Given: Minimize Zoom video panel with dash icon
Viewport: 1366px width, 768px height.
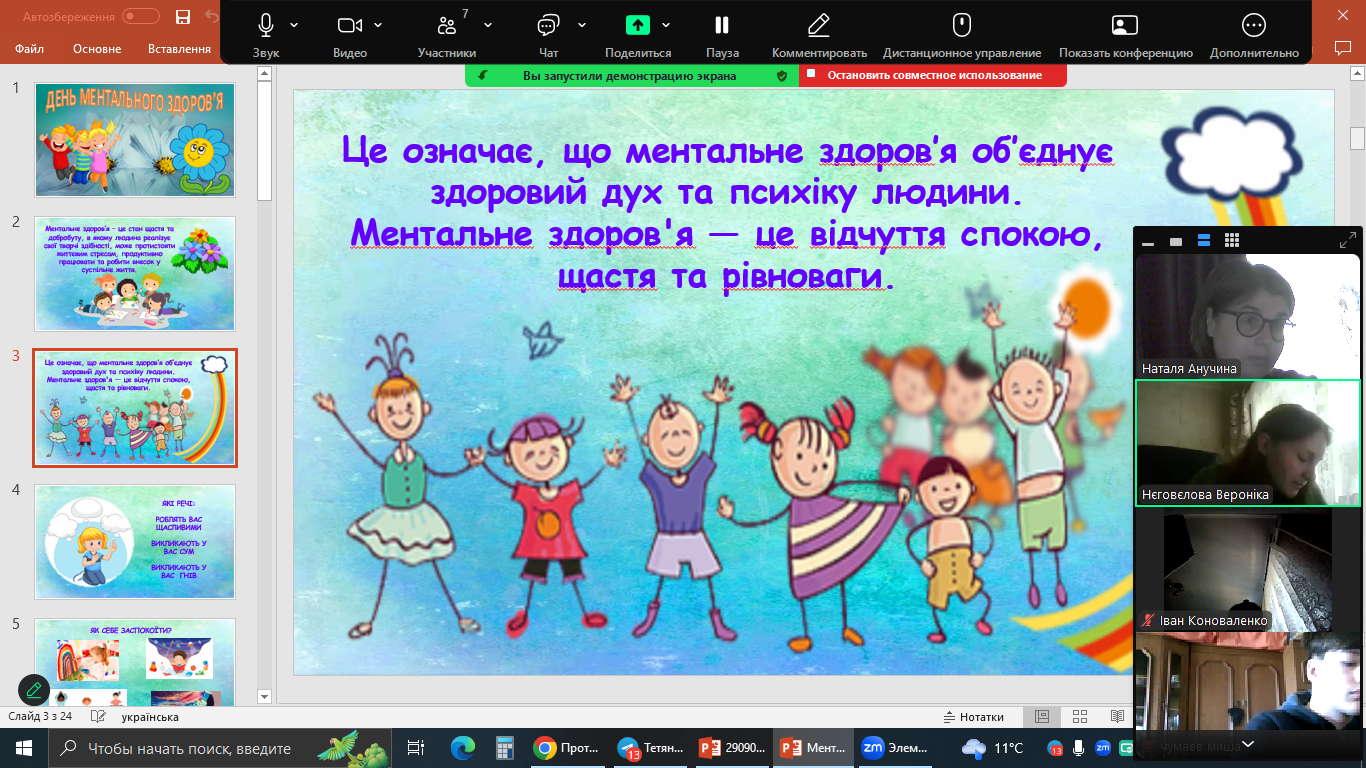Looking at the screenshot, I should (x=1148, y=242).
